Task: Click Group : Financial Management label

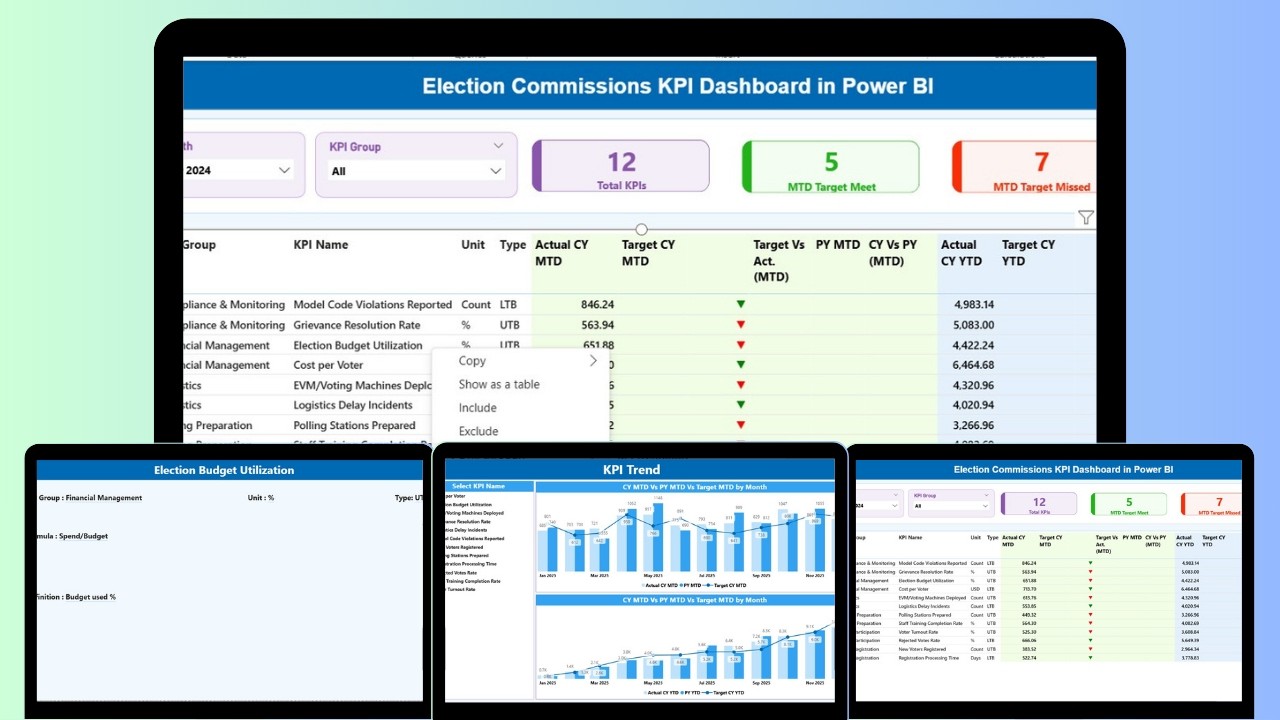Action: [90, 497]
